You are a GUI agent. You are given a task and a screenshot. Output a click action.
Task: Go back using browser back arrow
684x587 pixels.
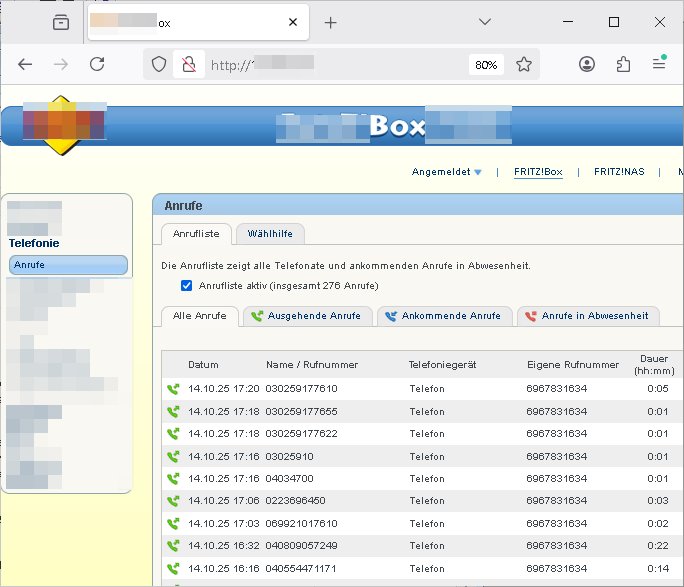click(x=26, y=64)
